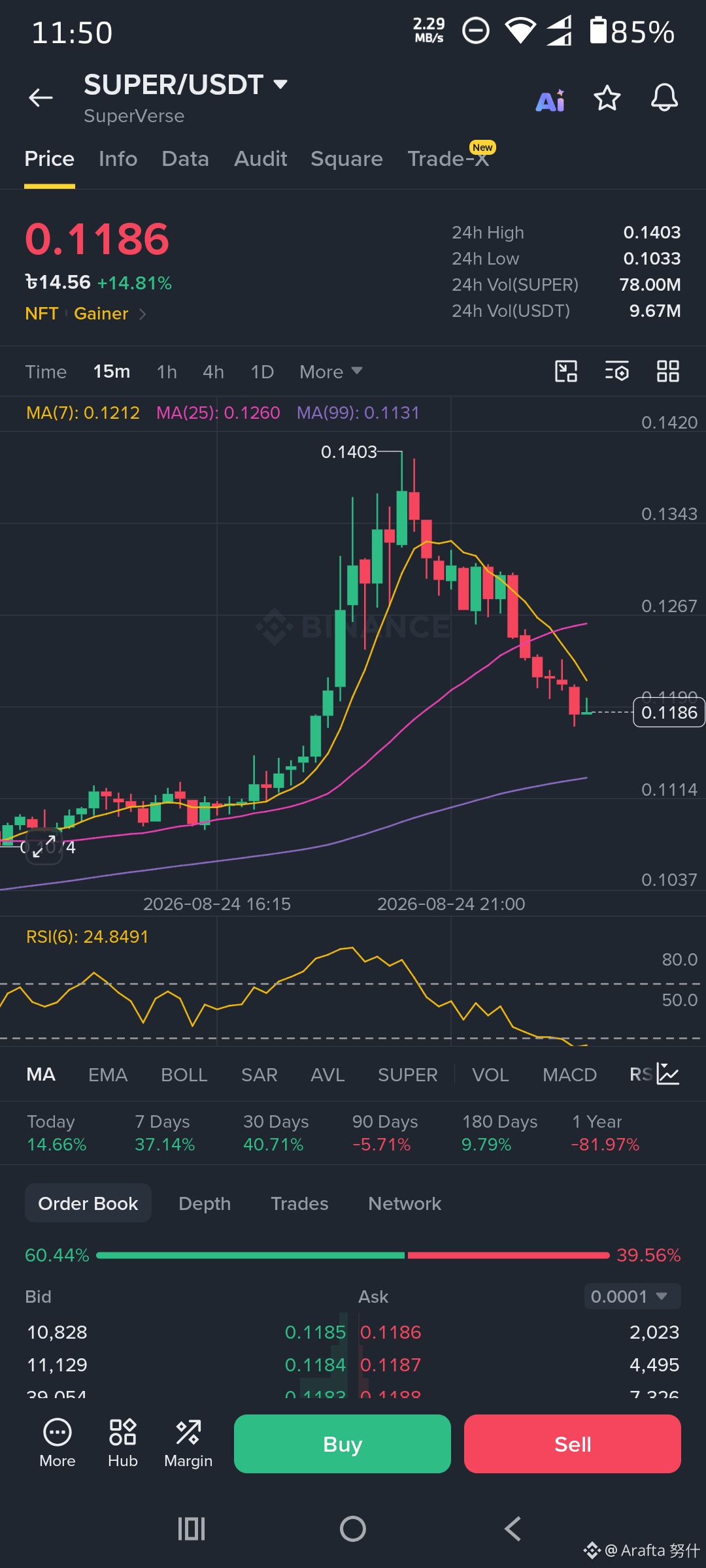Open the Gainer ranking chevron
The image size is (706, 1568).
coord(143,314)
